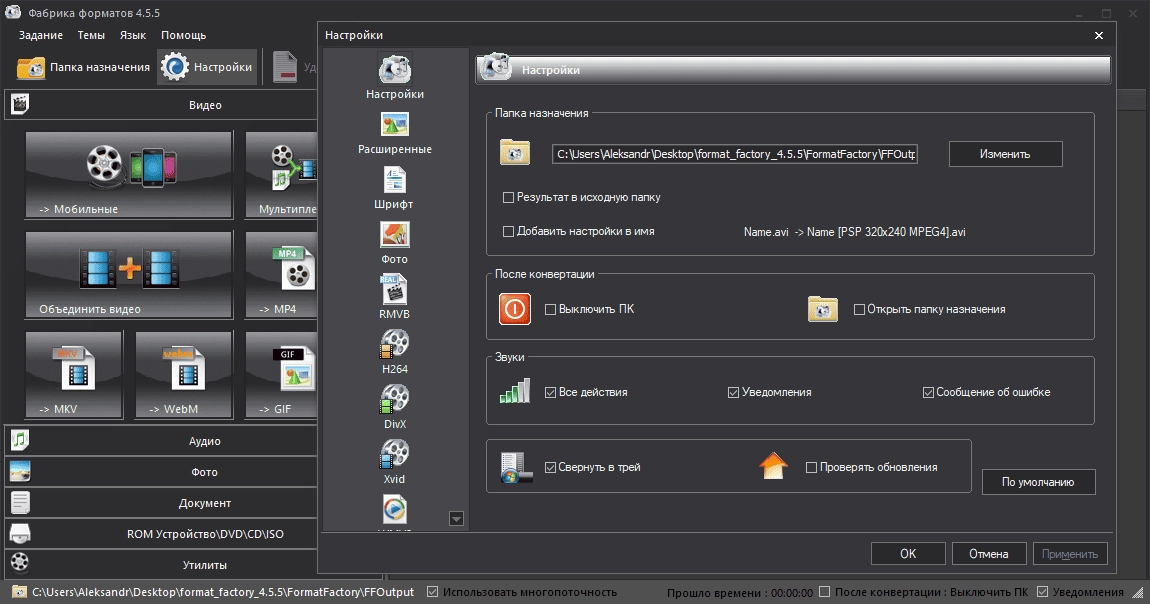Tick Открыть папку назначения checkbox
1150x604 pixels.
click(x=859, y=309)
